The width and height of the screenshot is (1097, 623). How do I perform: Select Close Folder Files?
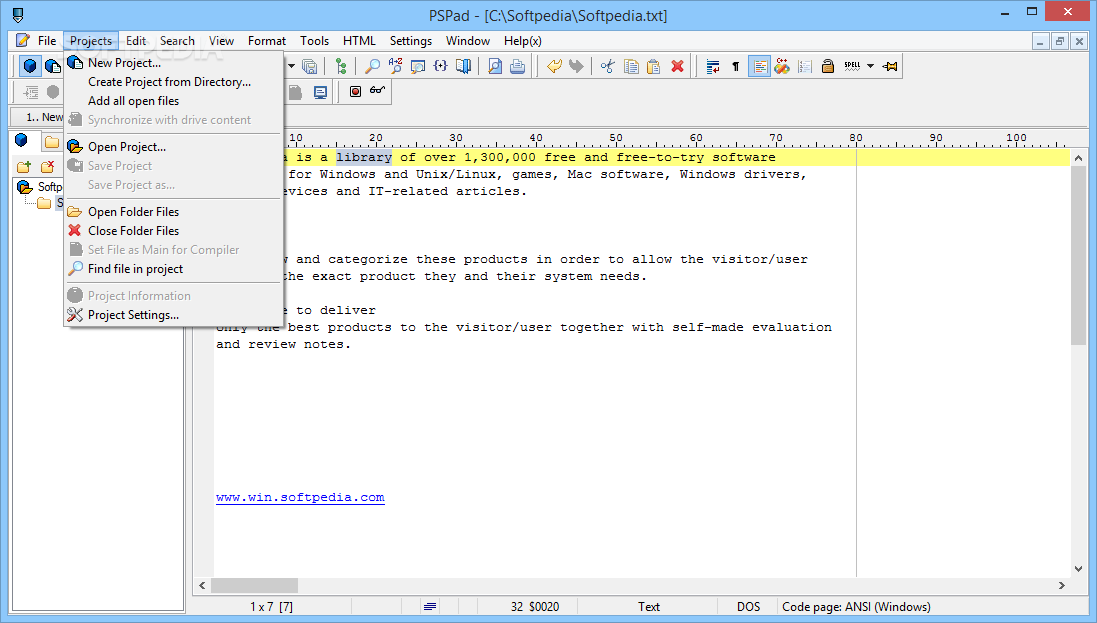[x=174, y=230]
